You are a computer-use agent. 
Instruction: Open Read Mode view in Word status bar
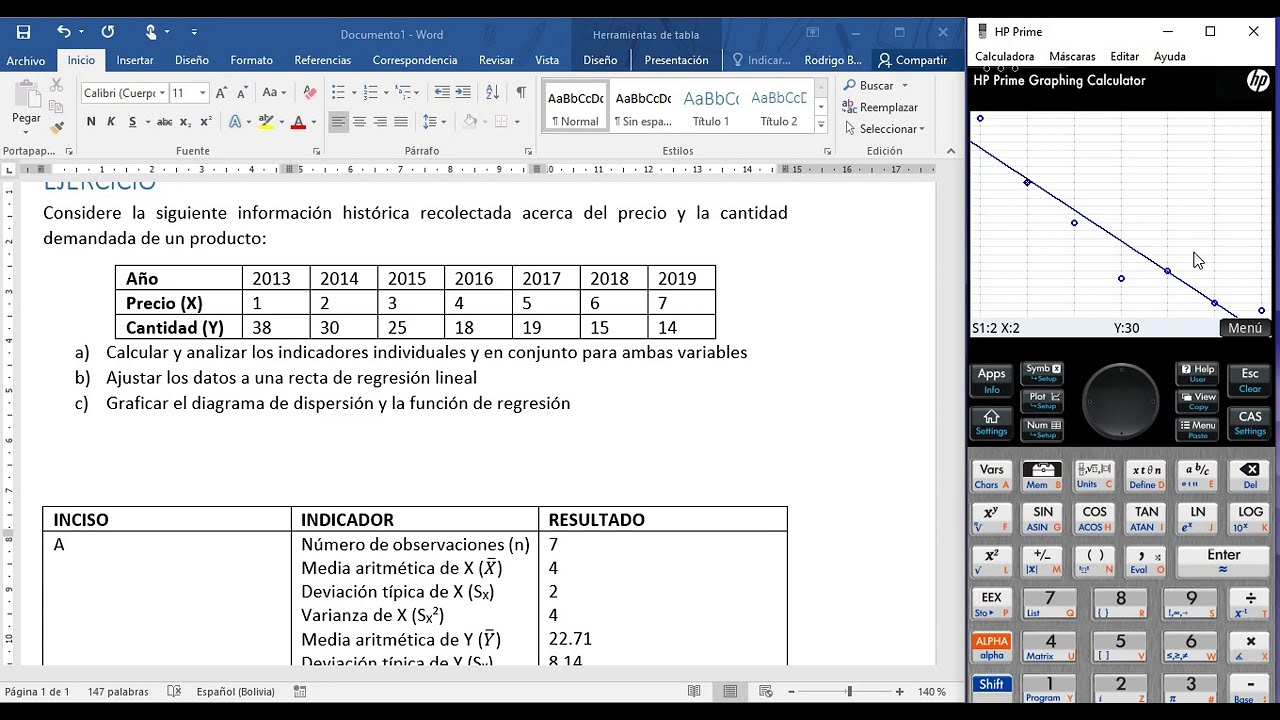click(694, 691)
